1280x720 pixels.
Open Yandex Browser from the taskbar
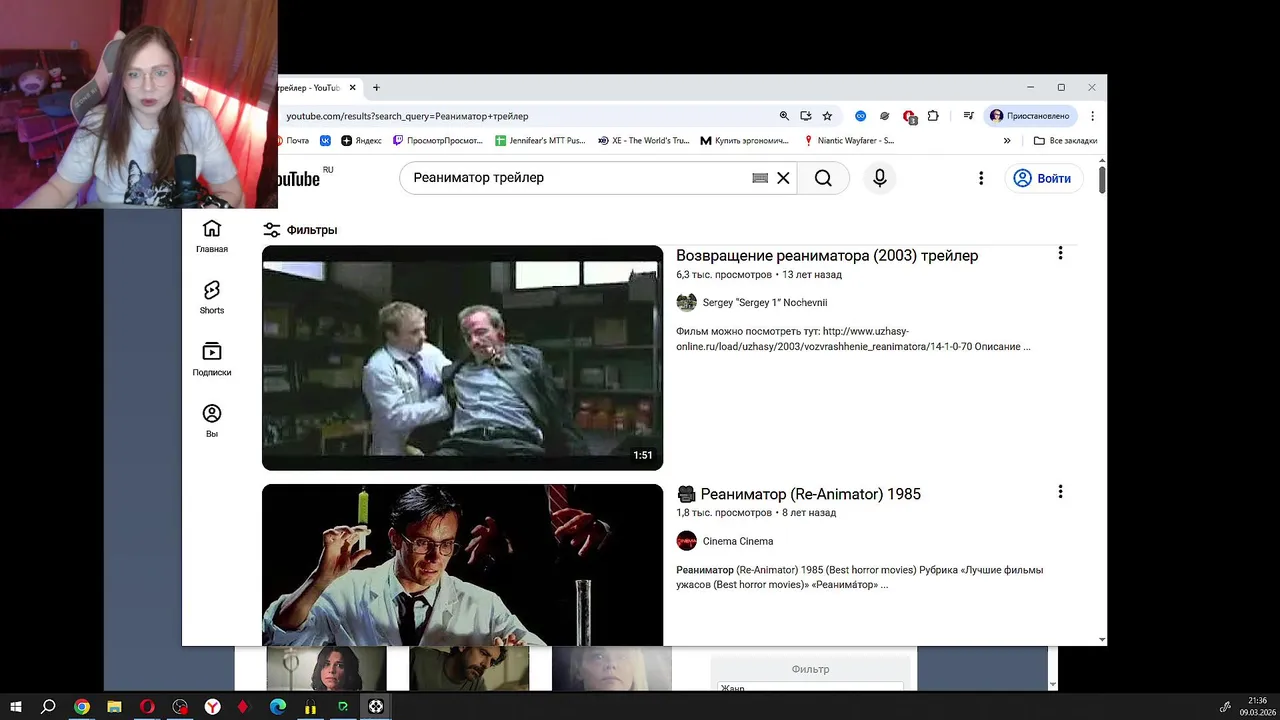(x=213, y=707)
